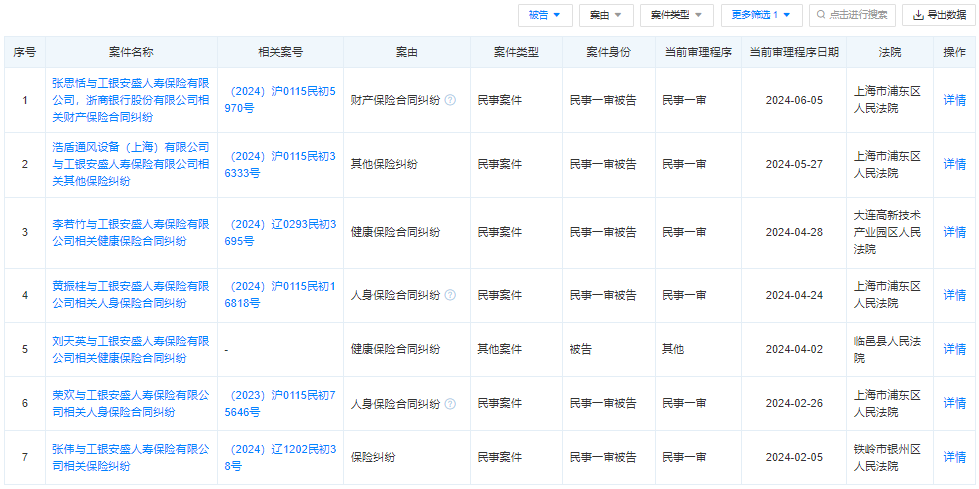The image size is (979, 489).
Task: Click help icon beside 人身保险合同纠纷 in row 4
Action: click(x=450, y=295)
